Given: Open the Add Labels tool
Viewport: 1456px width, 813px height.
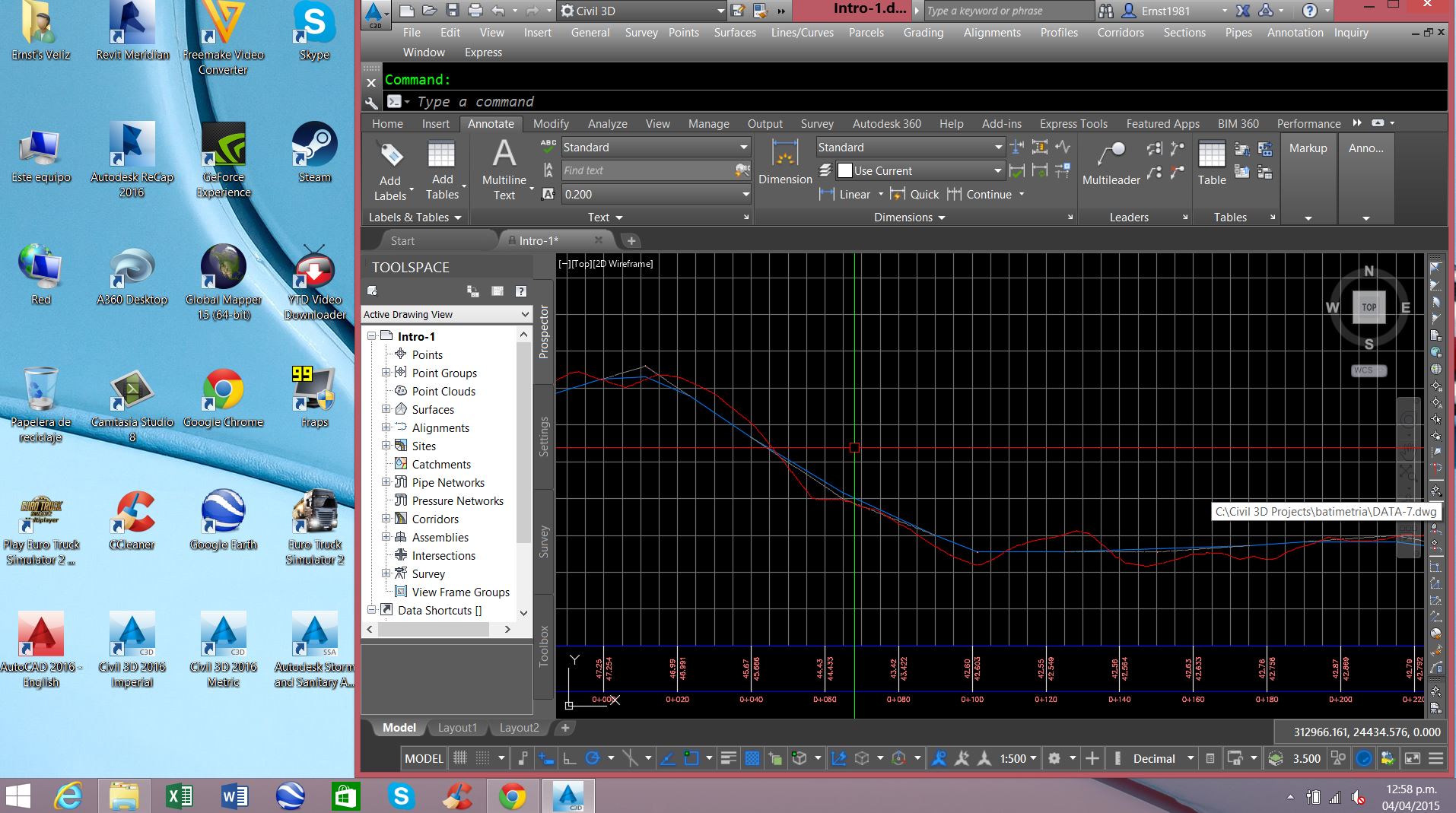Looking at the screenshot, I should tap(390, 172).
